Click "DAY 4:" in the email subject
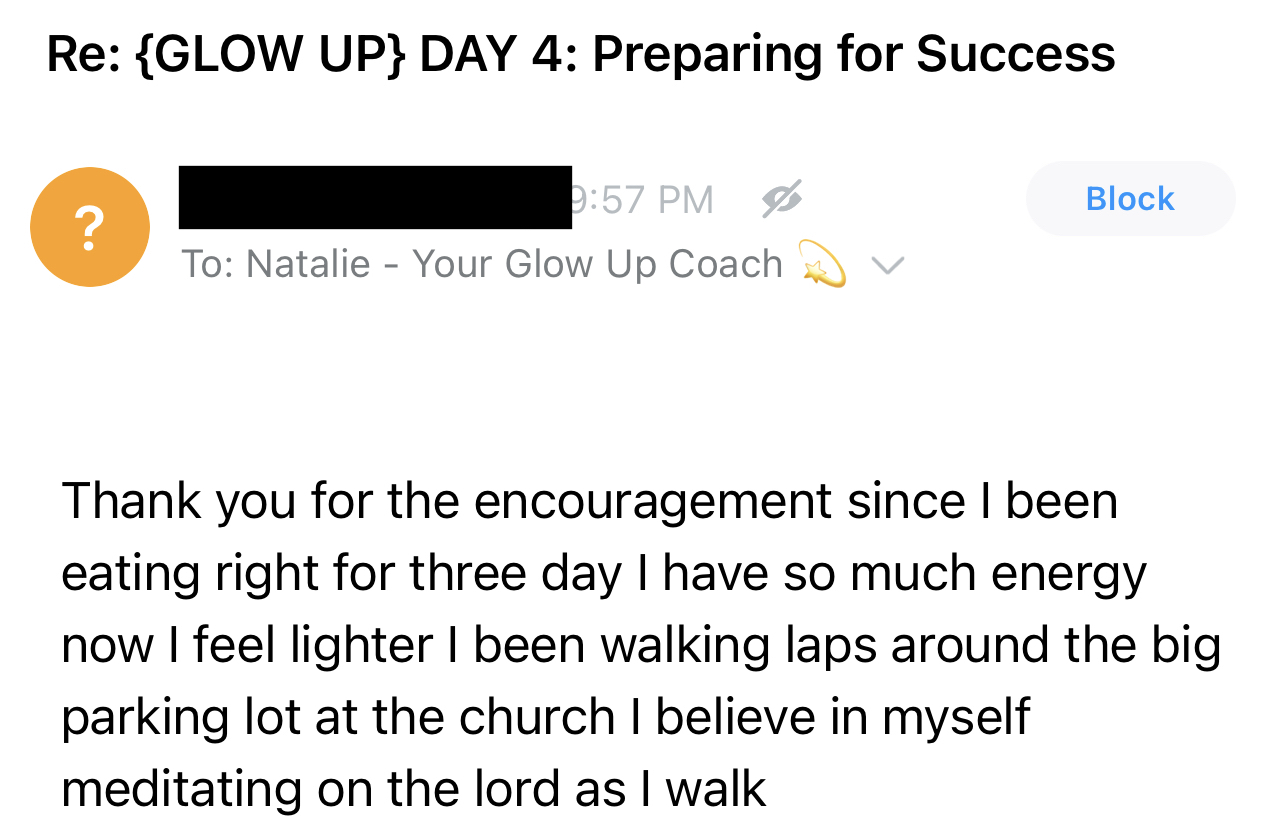Screen dimensions: 1284x834 (499, 53)
